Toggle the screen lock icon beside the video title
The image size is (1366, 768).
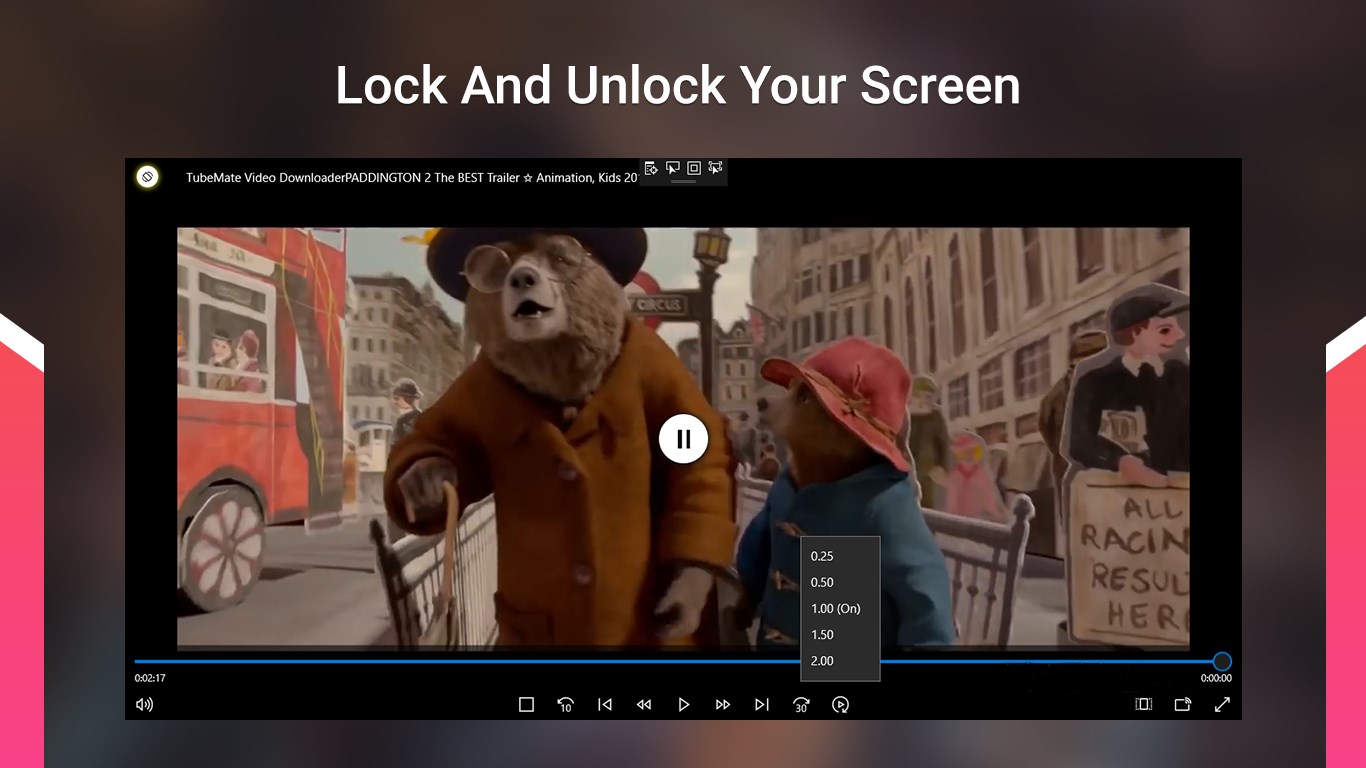click(x=147, y=177)
